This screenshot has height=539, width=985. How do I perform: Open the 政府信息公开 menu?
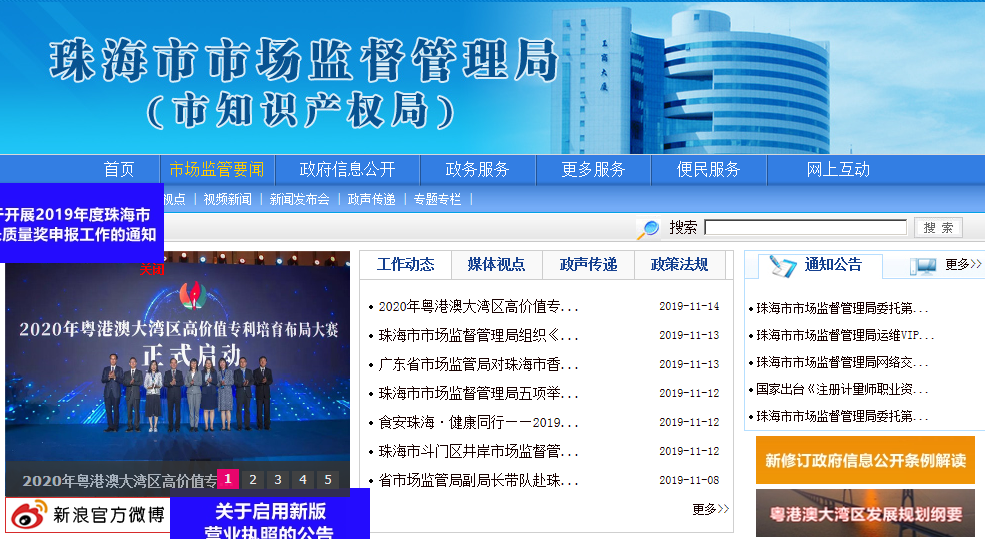(347, 170)
